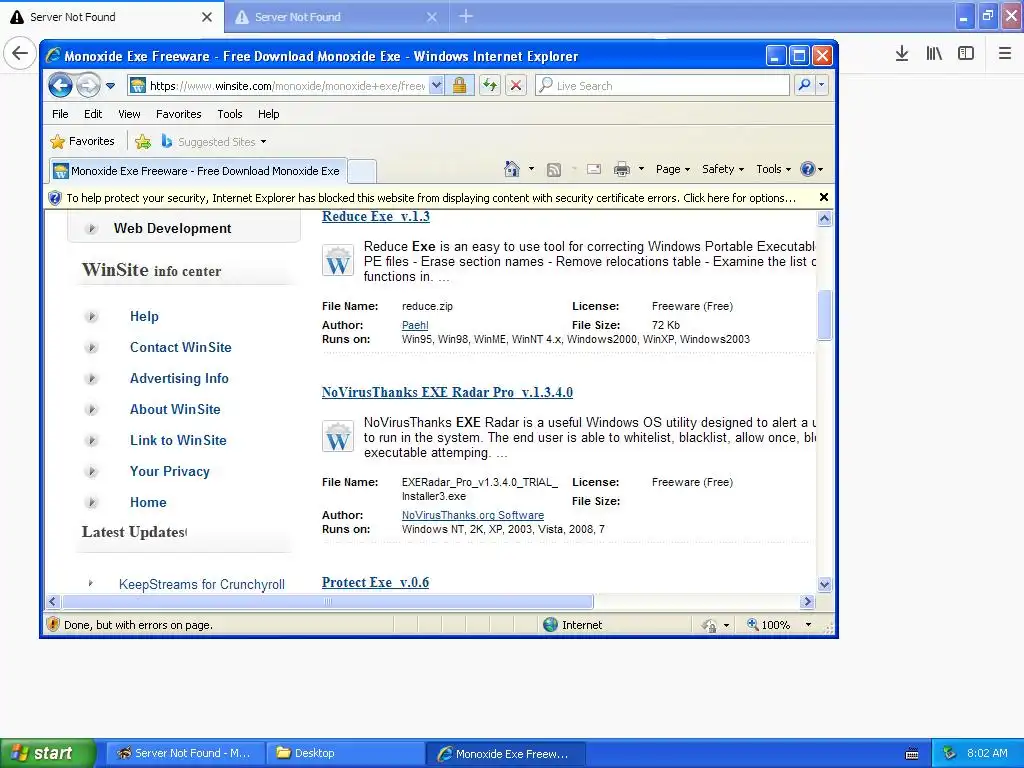1024x768 pixels.
Task: Click the IE refresh page icon
Action: (x=490, y=86)
